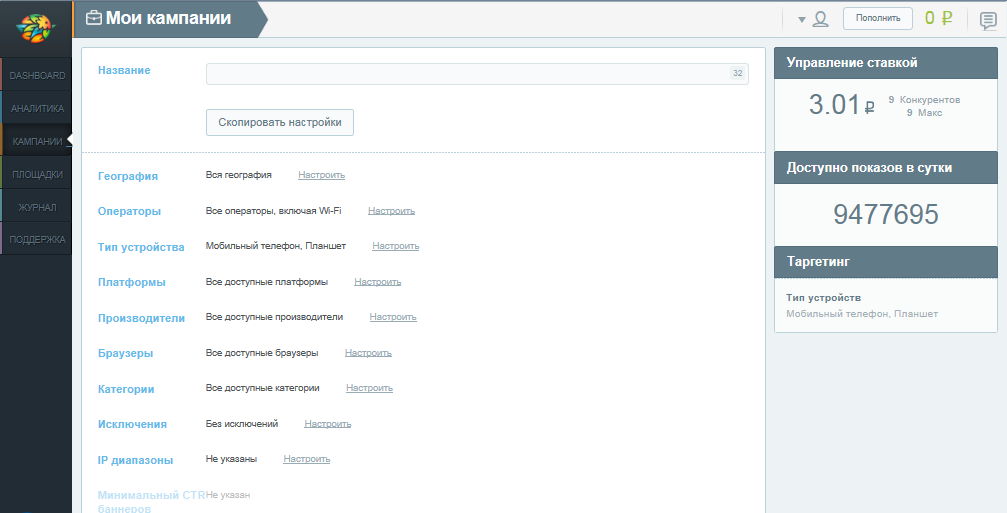Click the Не указаны value
The height and width of the screenshot is (513, 1007).
(x=231, y=459)
